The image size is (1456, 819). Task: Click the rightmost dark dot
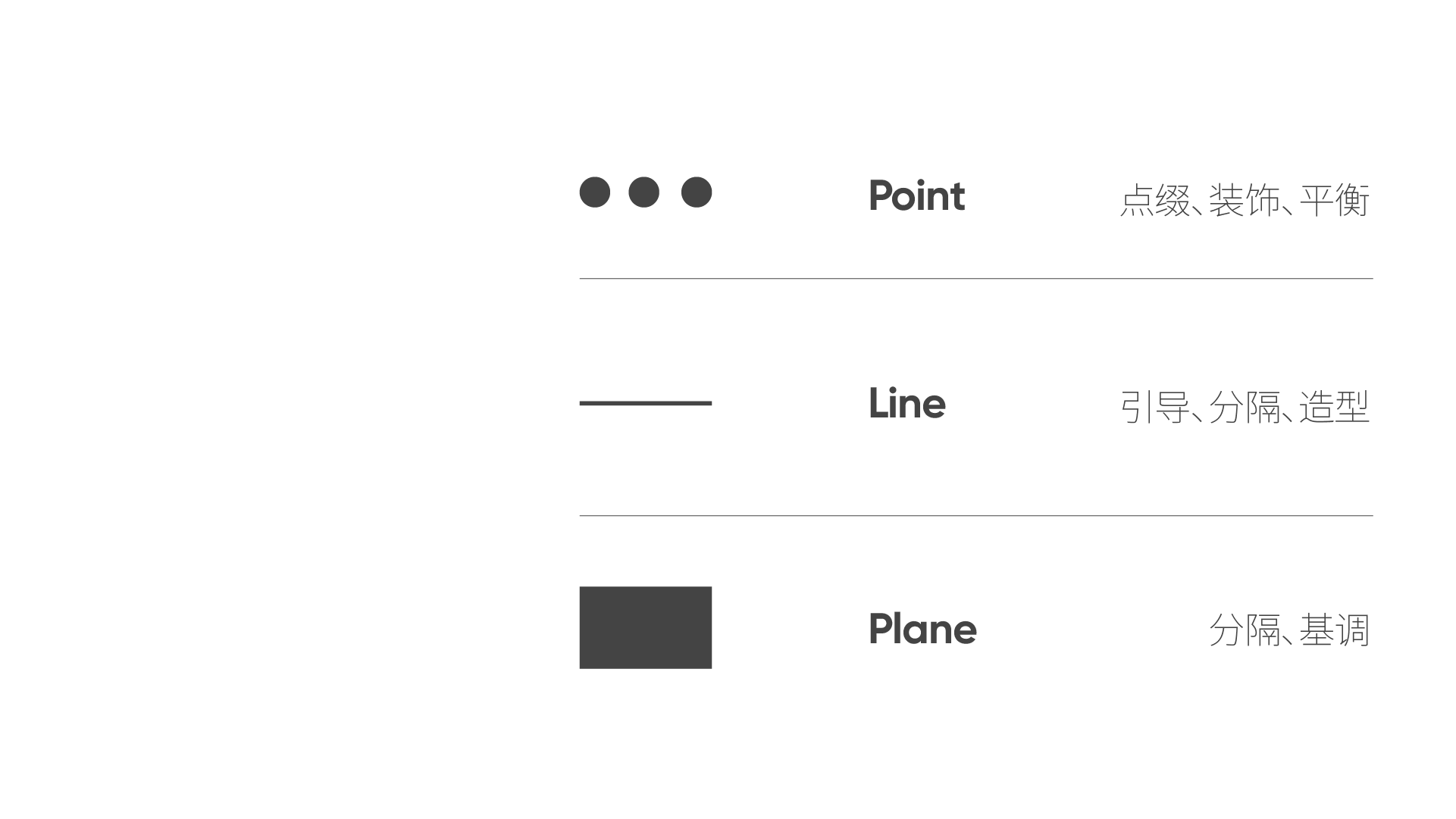coord(697,192)
